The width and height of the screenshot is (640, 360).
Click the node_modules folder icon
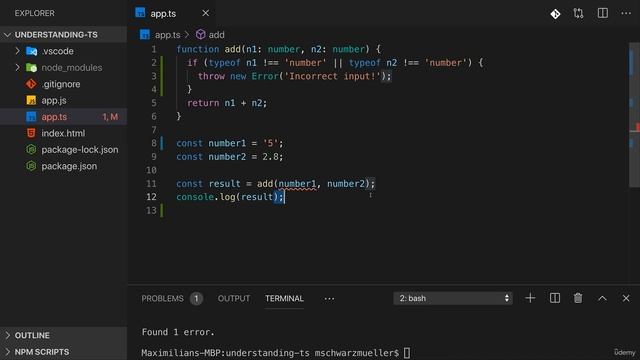31,67
